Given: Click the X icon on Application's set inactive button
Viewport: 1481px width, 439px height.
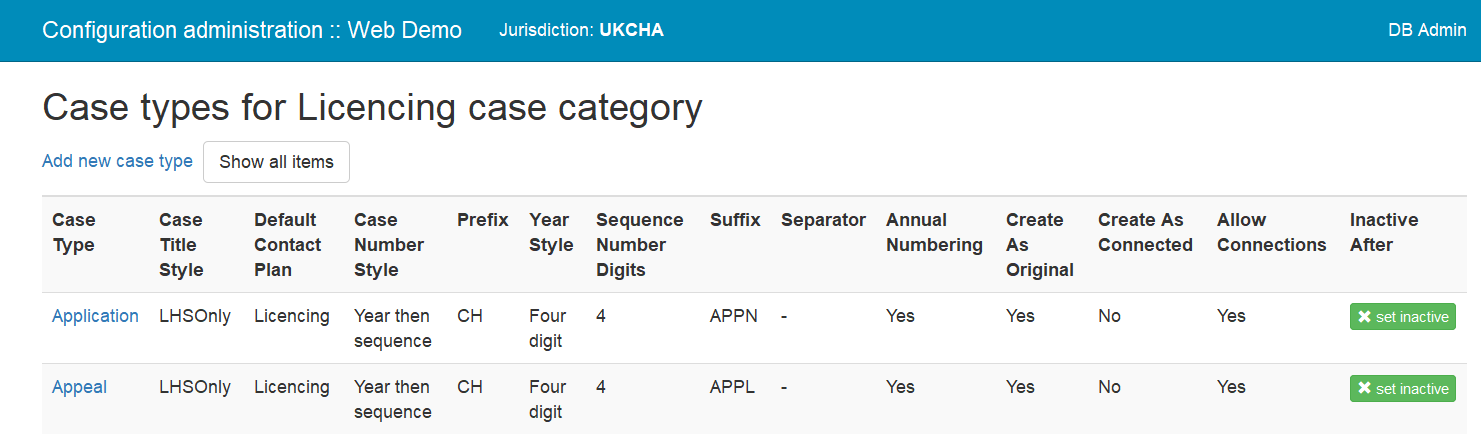Looking at the screenshot, I should click(1364, 317).
